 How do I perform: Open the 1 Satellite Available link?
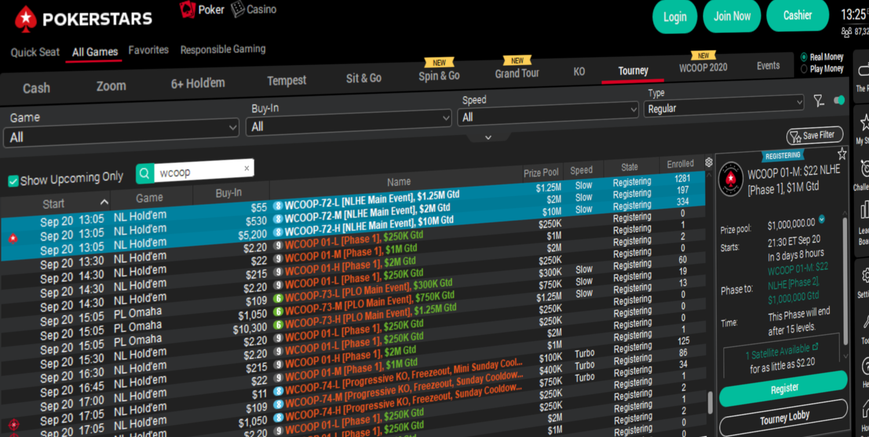781,351
